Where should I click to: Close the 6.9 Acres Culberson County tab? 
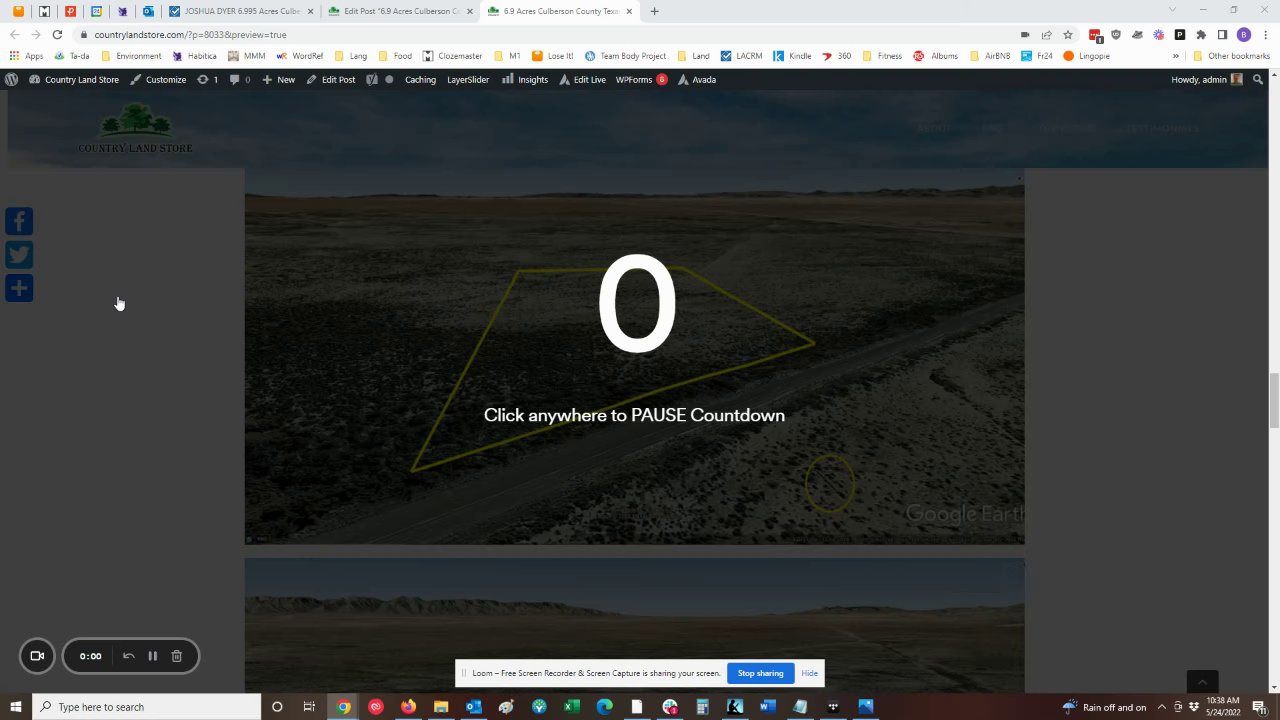(x=629, y=11)
